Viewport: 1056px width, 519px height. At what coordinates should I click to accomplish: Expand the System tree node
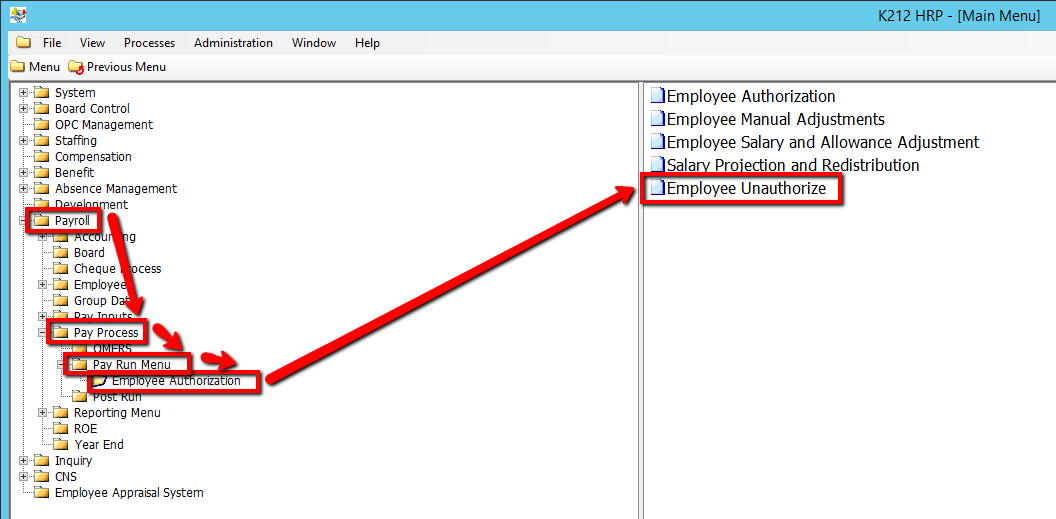[x=23, y=93]
